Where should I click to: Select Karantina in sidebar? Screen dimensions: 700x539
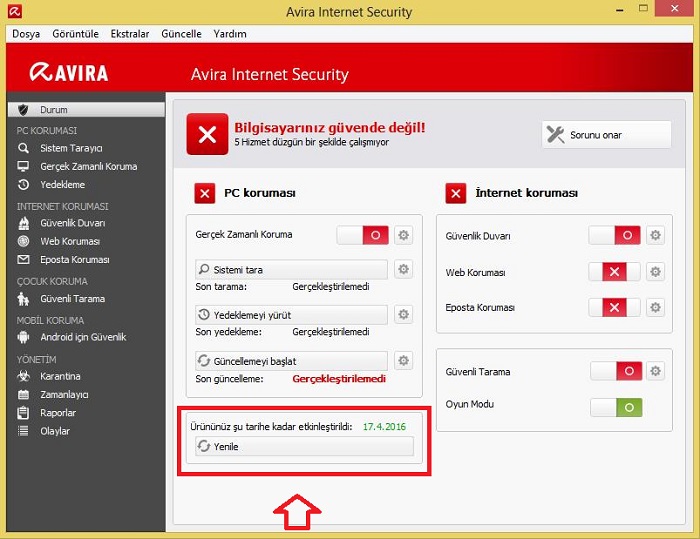coord(60,376)
